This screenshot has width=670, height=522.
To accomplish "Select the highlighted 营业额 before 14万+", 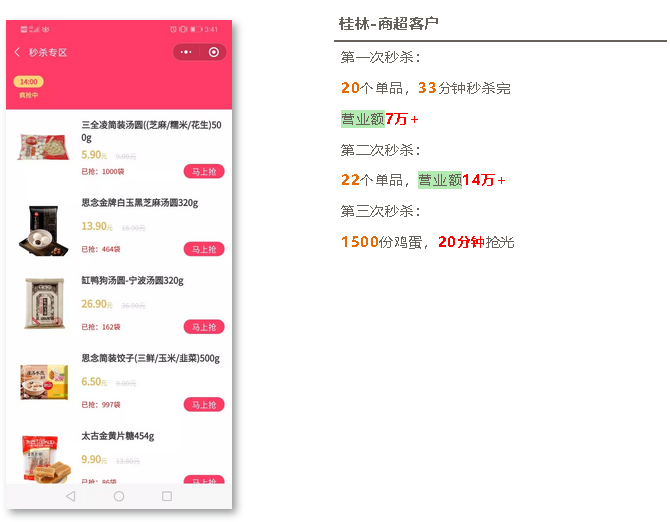I will click(x=440, y=180).
